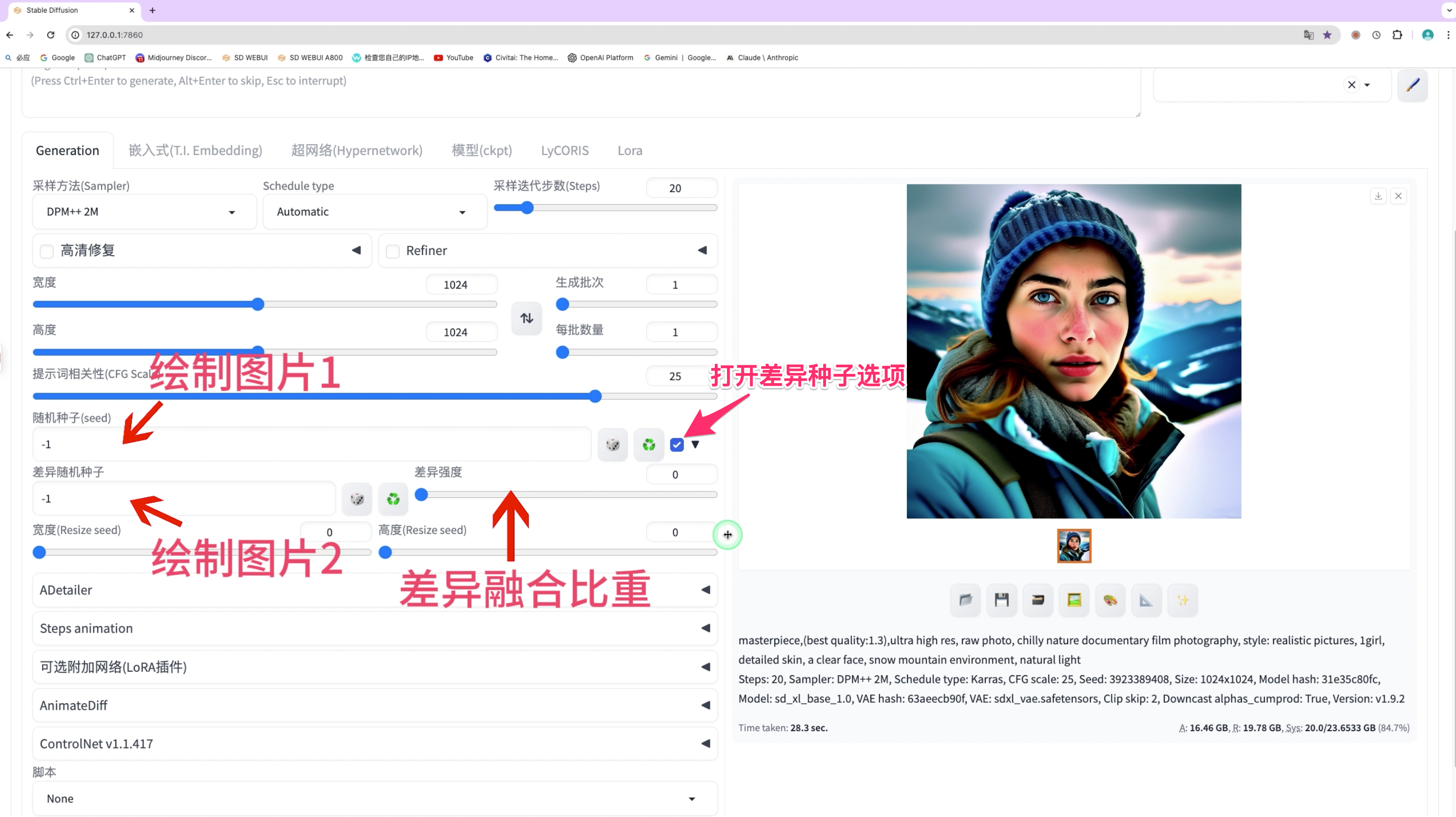Screen dimensions: 1456x817
Task: Open the YouTube bookmark
Action: point(453,57)
